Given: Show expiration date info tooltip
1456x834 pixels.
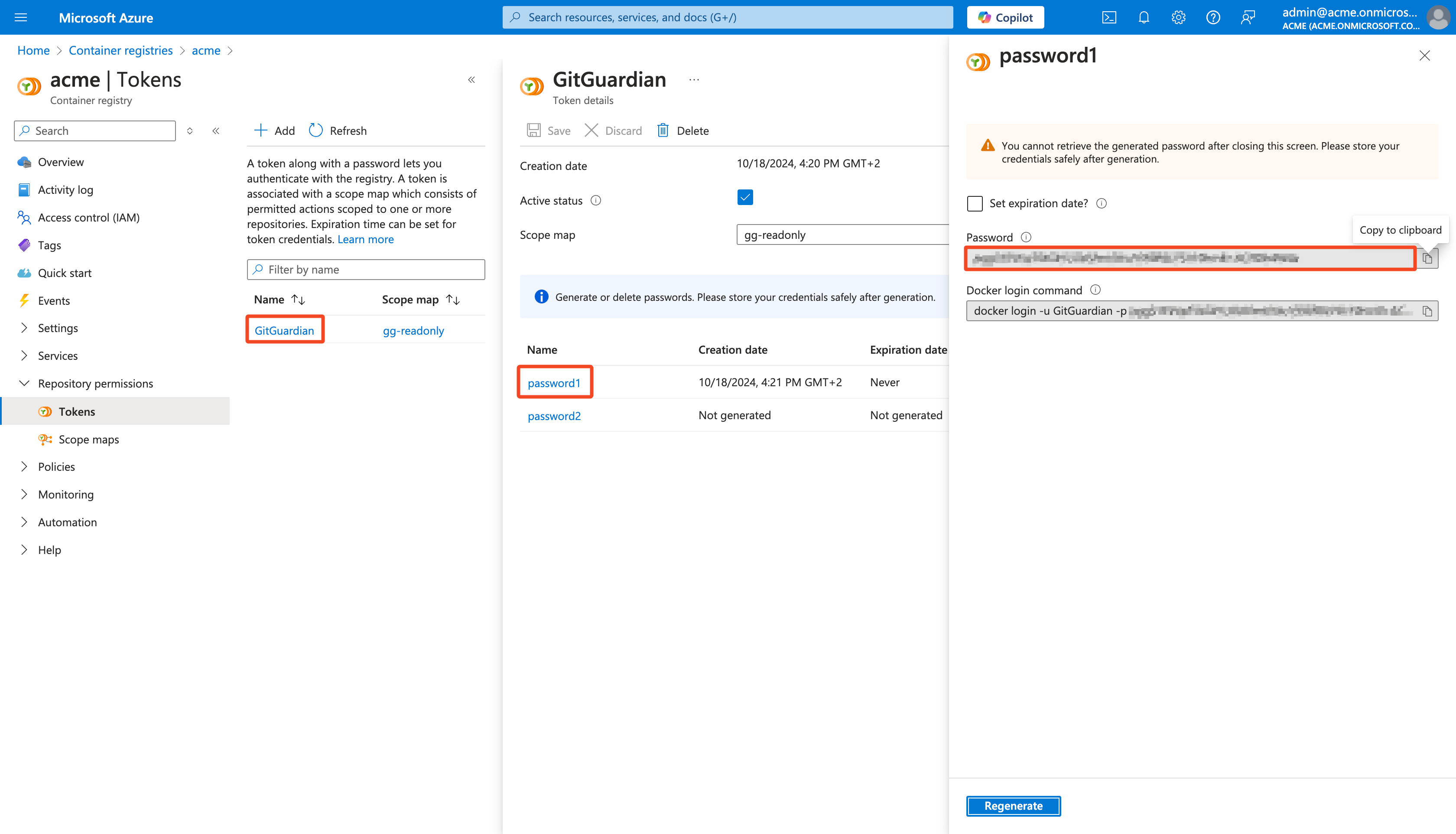Looking at the screenshot, I should 1101,203.
